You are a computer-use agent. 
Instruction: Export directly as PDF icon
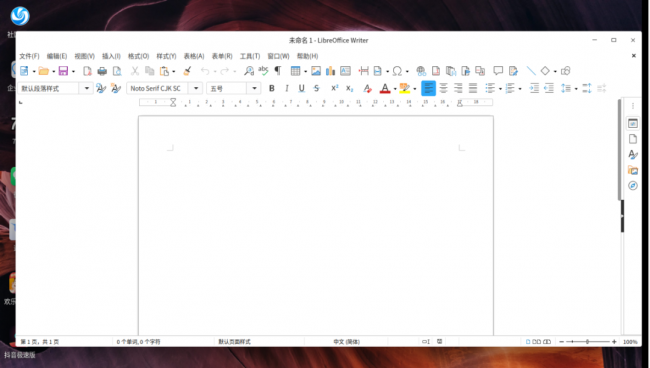[87, 71]
